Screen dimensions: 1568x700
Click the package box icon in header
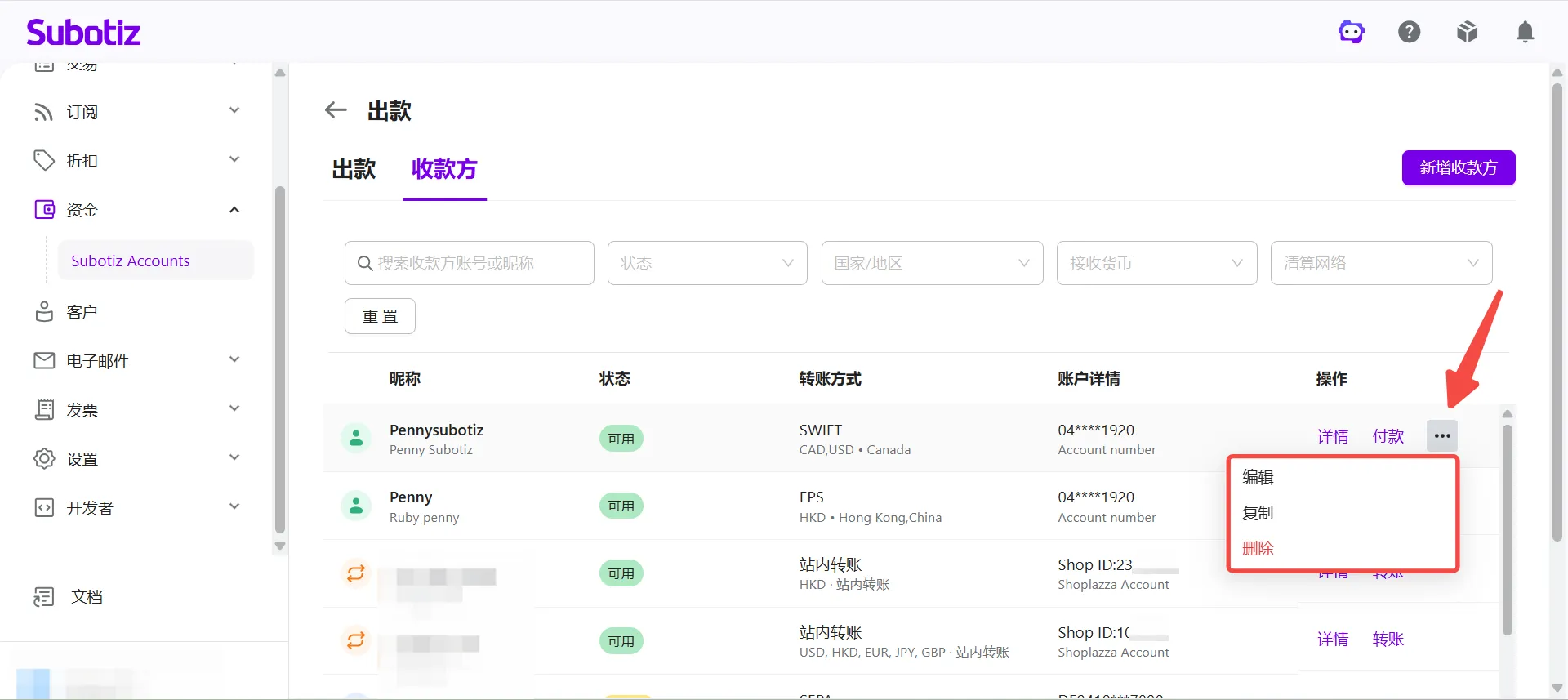coord(1468,32)
